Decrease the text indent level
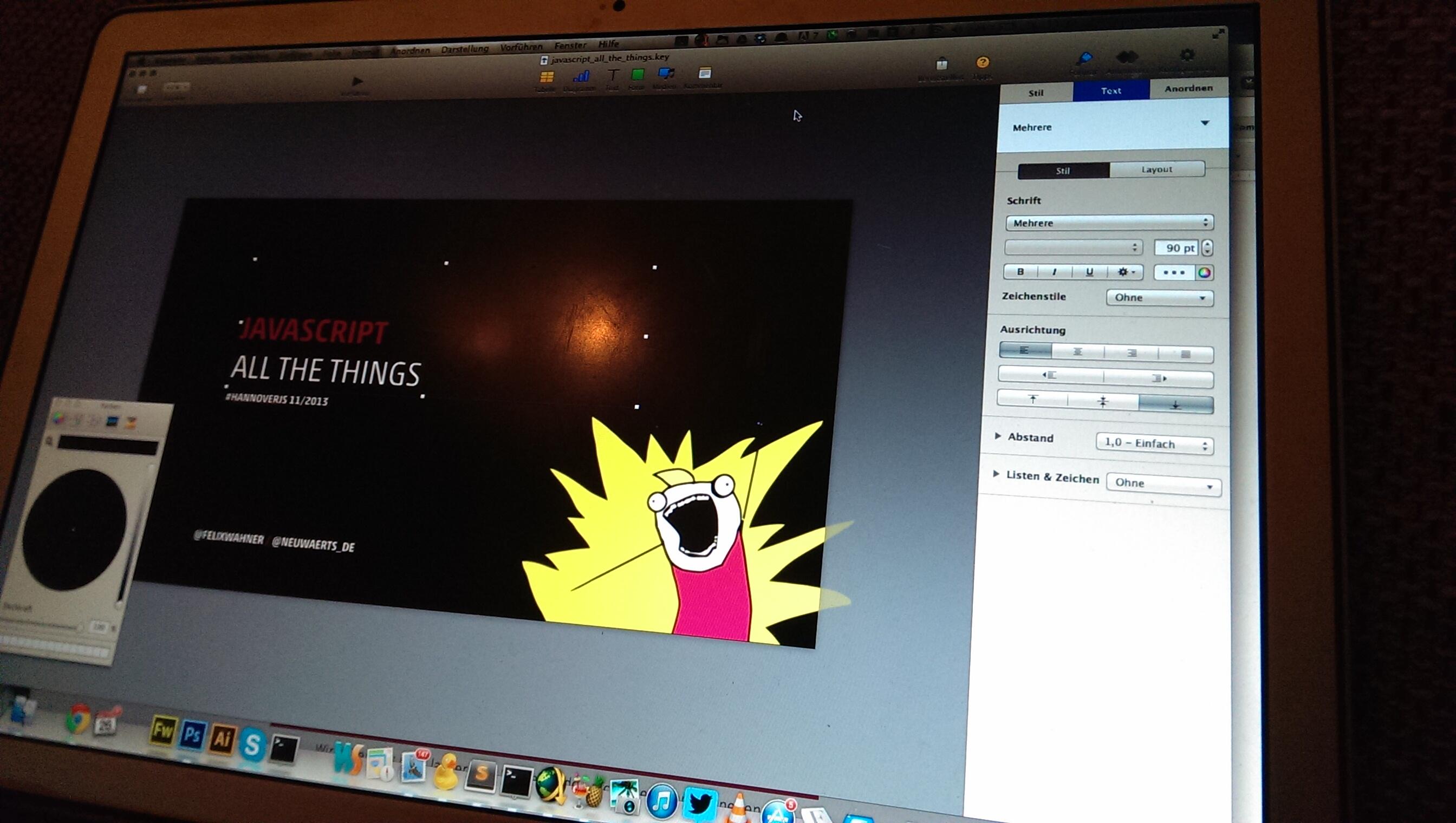Viewport: 1456px width, 823px height. click(x=1050, y=375)
